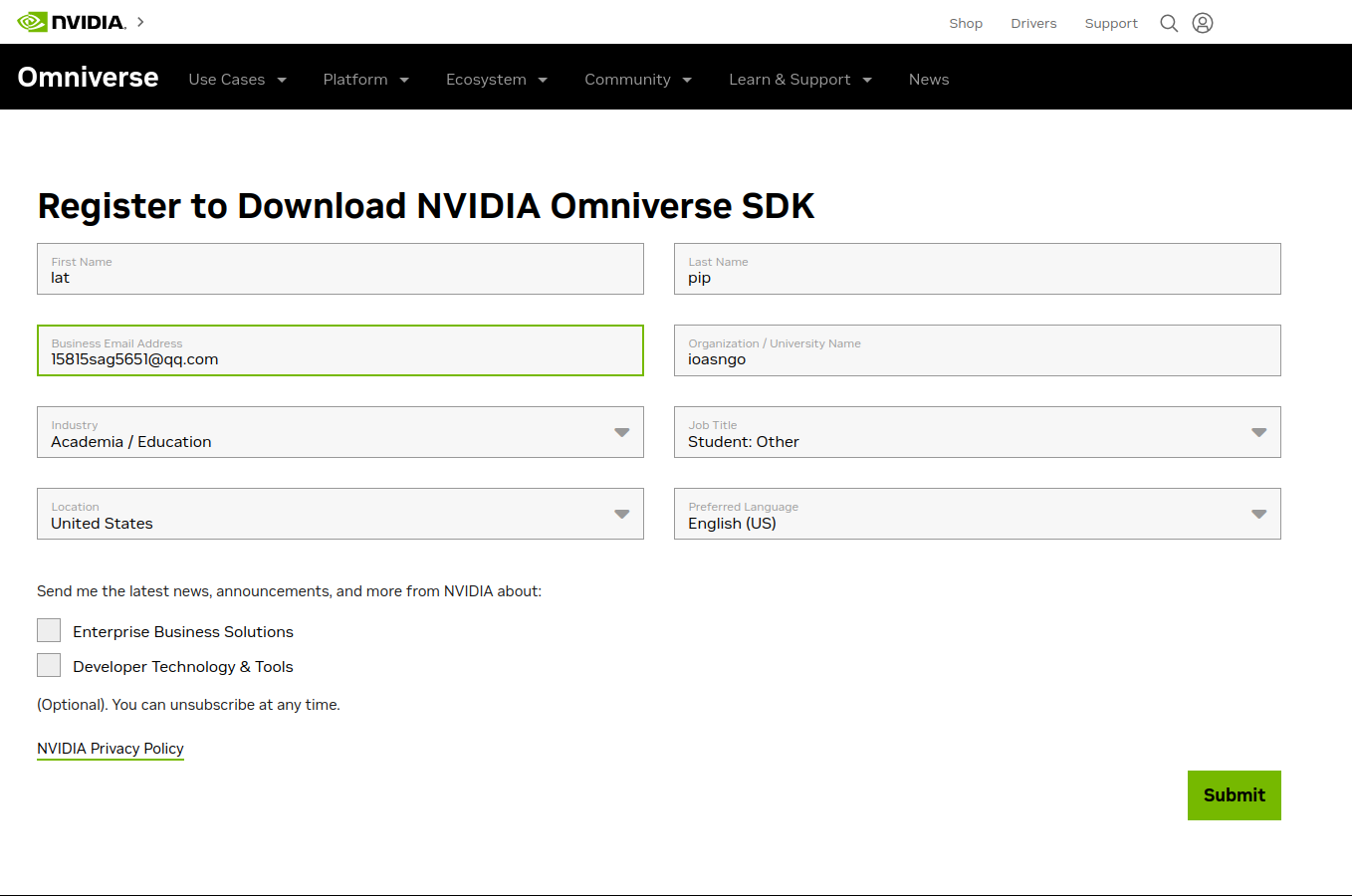
Task: Open the Location dropdown
Action: (x=340, y=514)
